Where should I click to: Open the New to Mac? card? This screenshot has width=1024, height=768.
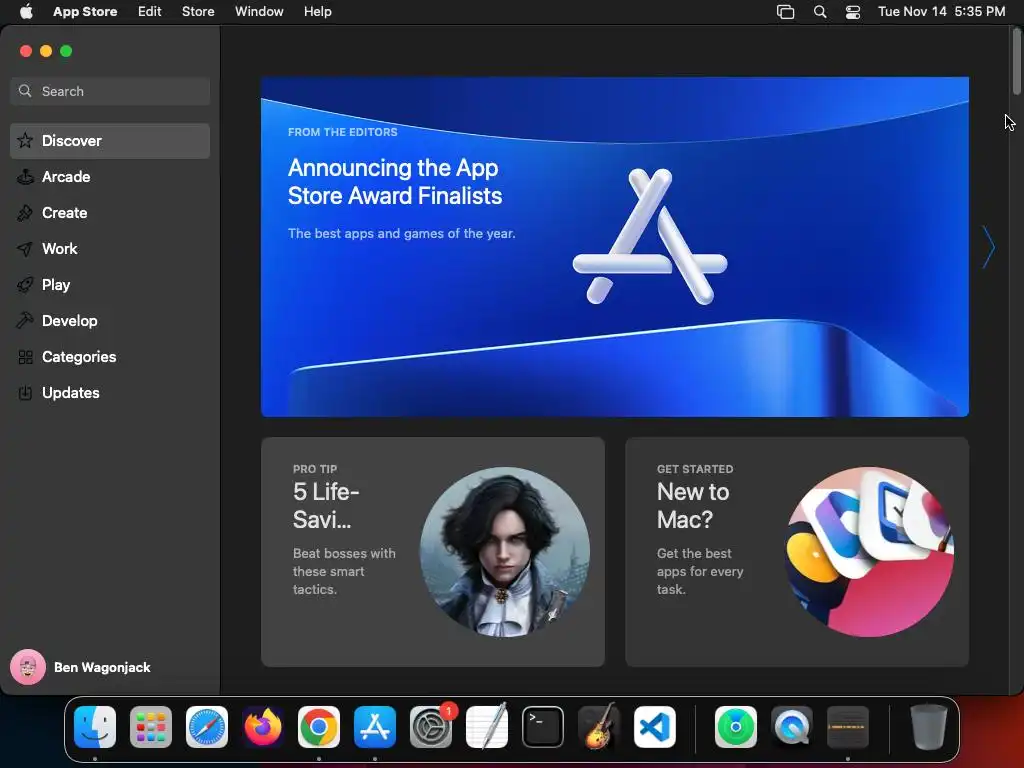(x=797, y=552)
